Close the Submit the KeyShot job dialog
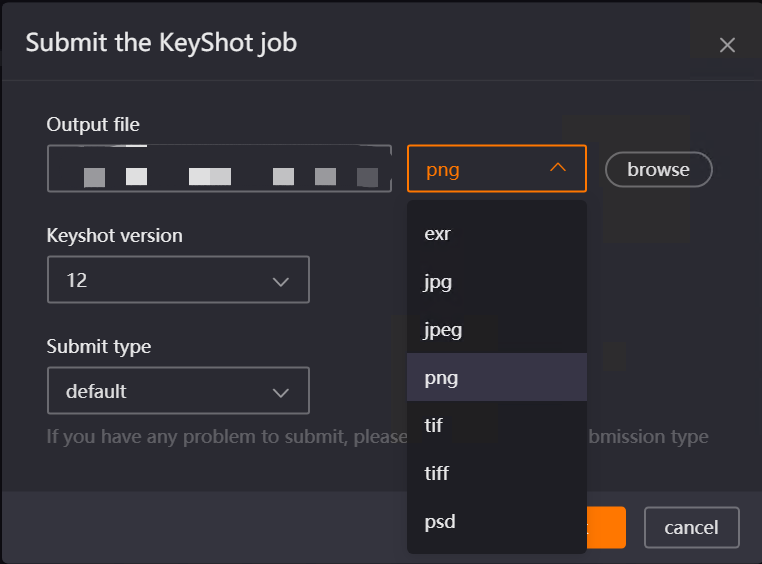Screen dimensions: 762x564 (x=727, y=45)
